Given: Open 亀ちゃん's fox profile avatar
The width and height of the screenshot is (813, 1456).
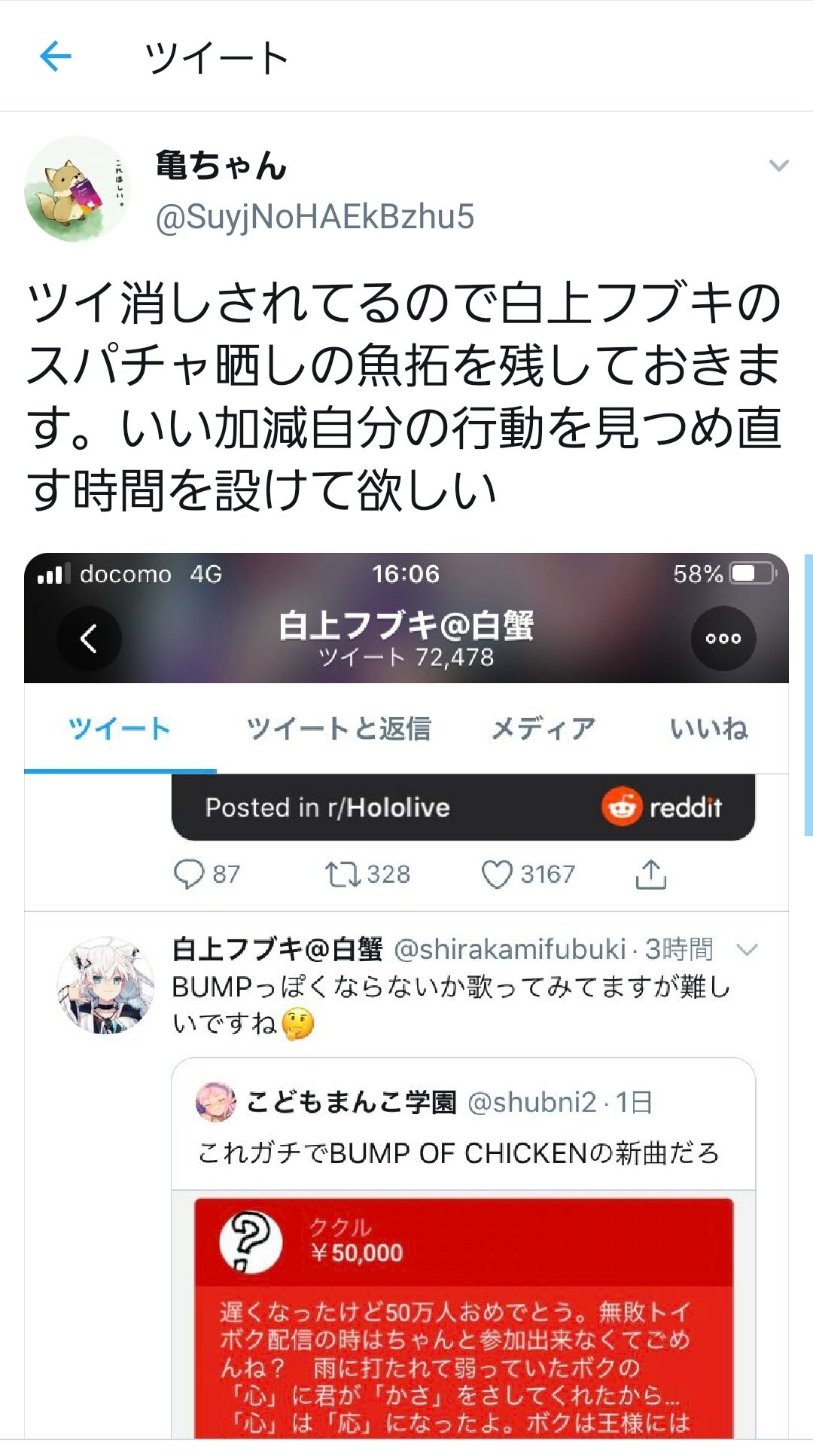Looking at the screenshot, I should tap(77, 188).
